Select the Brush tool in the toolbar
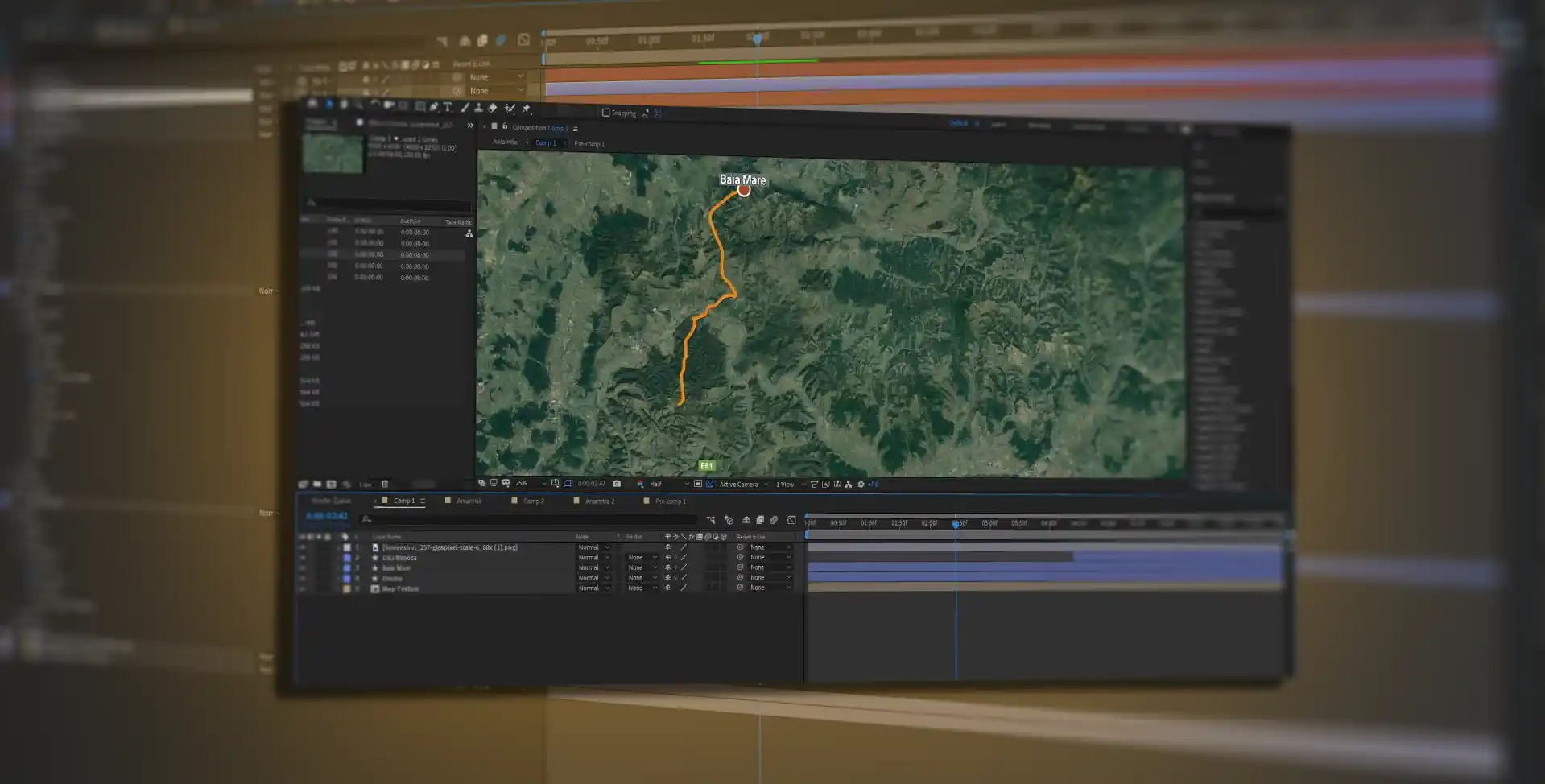 (x=465, y=107)
